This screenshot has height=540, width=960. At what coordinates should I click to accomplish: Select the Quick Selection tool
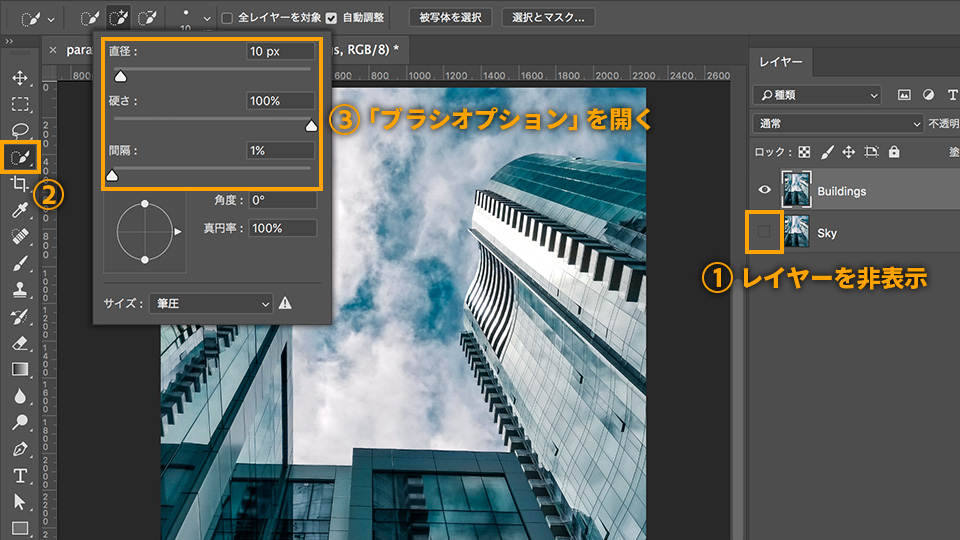pyautogui.click(x=20, y=157)
